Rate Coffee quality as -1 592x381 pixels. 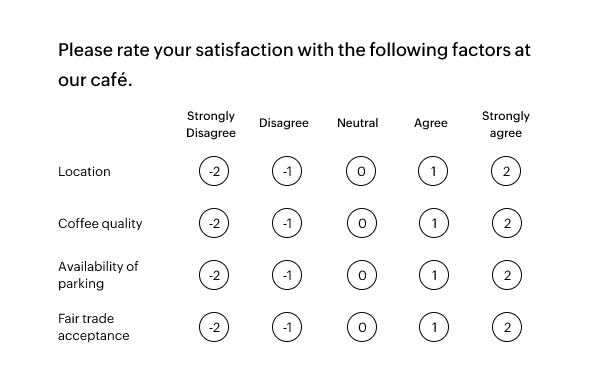click(x=287, y=223)
